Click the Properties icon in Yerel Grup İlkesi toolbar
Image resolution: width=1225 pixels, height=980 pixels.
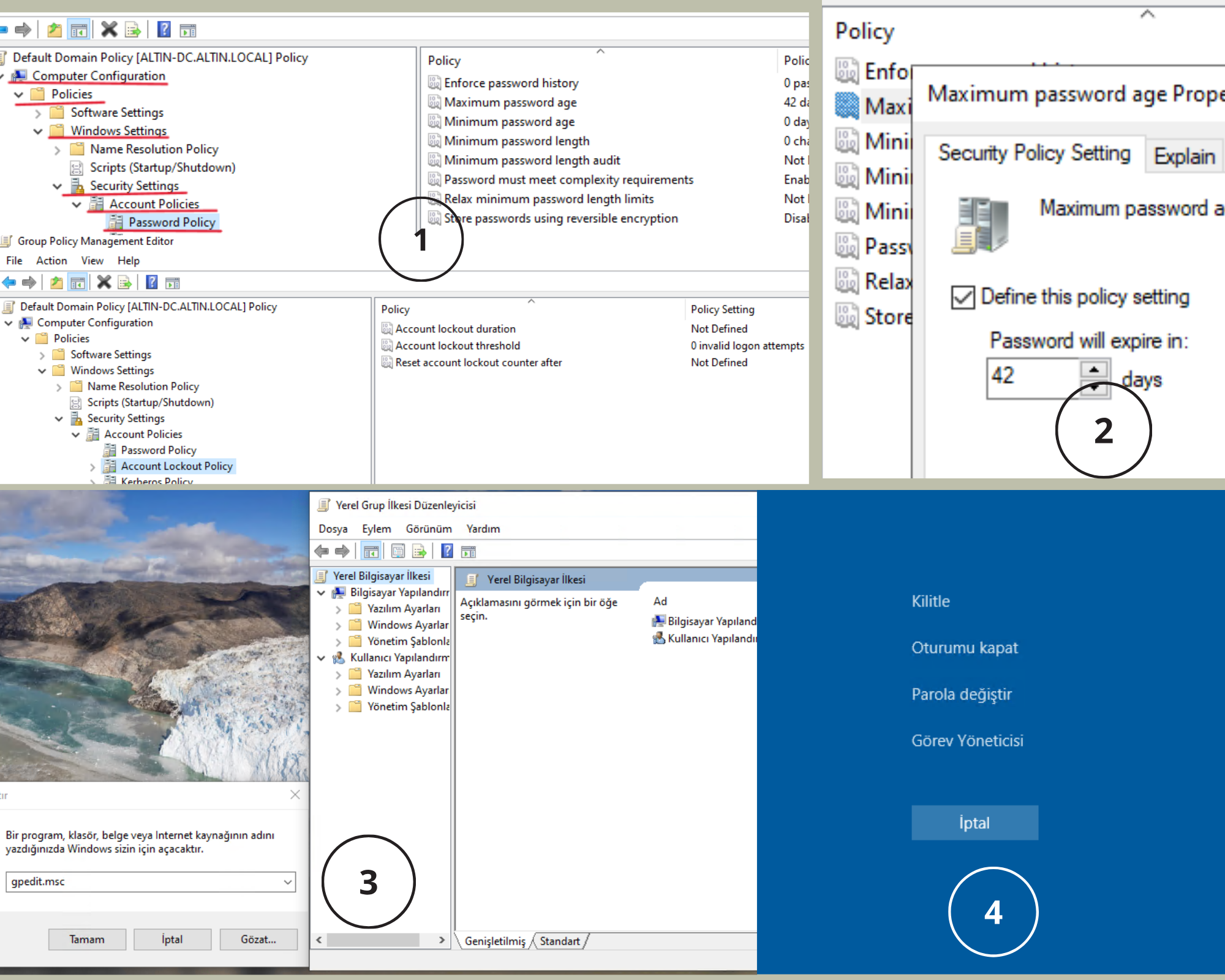tap(398, 551)
